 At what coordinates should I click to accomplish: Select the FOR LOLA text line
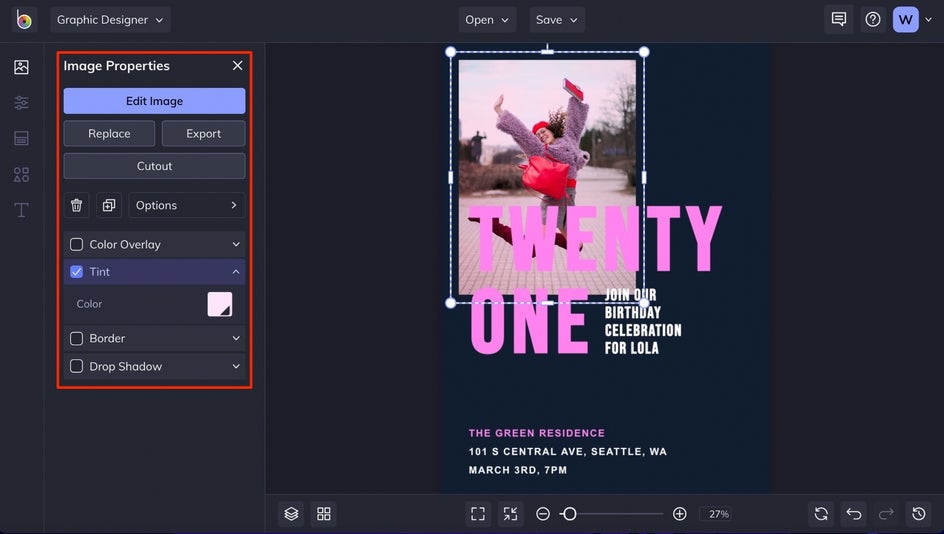[x=632, y=348]
